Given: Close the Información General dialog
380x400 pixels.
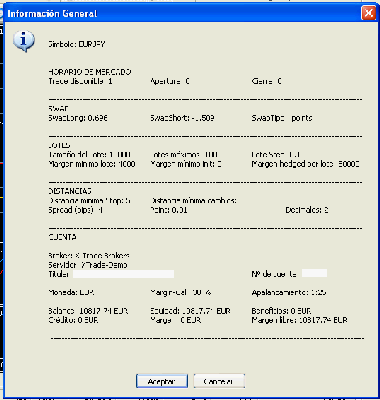Looking at the screenshot, I should click(x=368, y=13).
